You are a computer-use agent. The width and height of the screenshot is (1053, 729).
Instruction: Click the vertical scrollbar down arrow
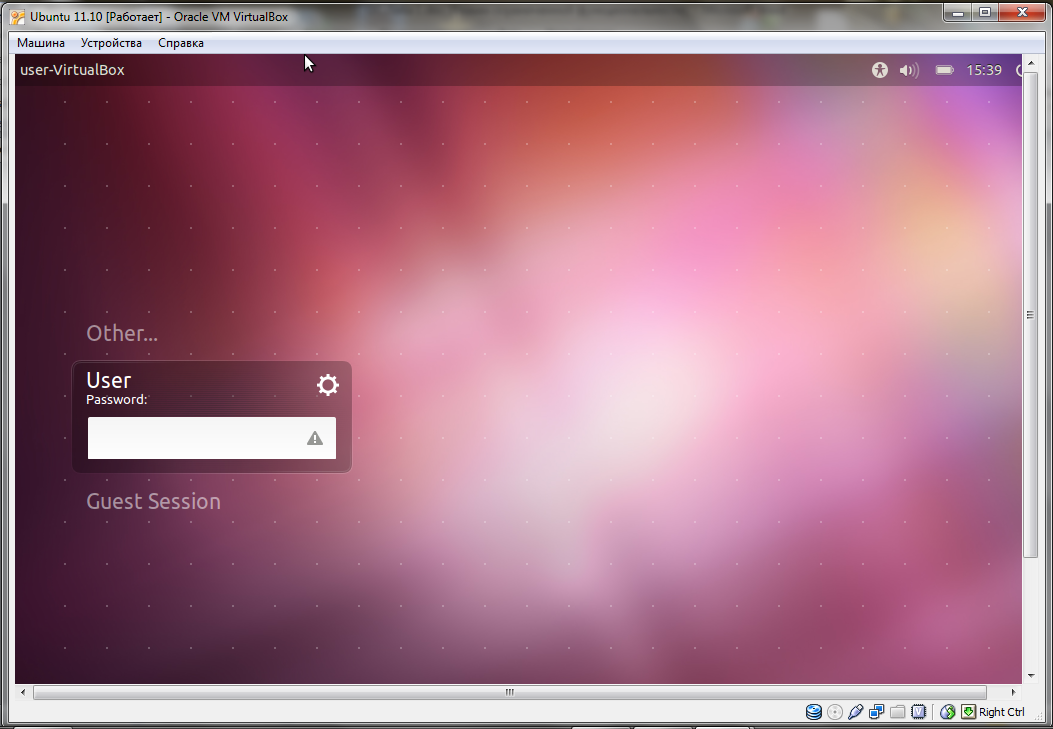click(x=1031, y=676)
